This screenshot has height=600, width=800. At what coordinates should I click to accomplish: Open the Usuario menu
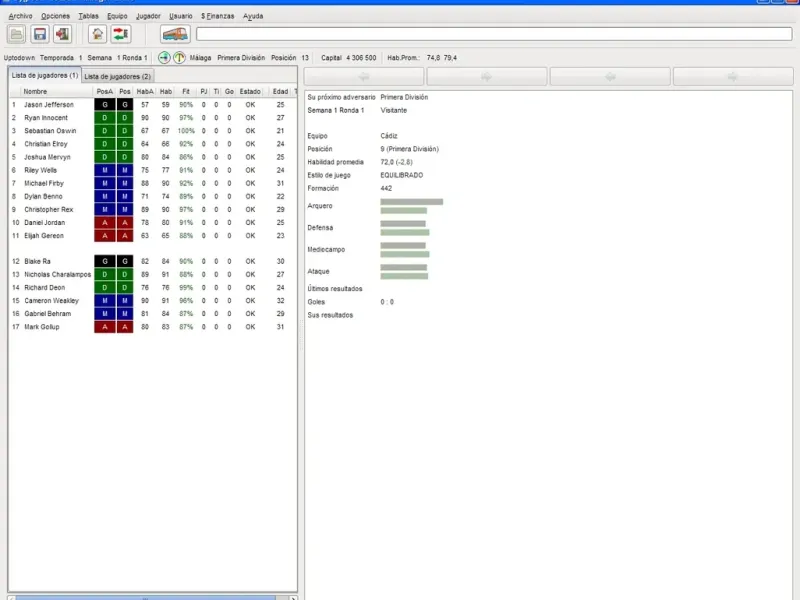181,16
